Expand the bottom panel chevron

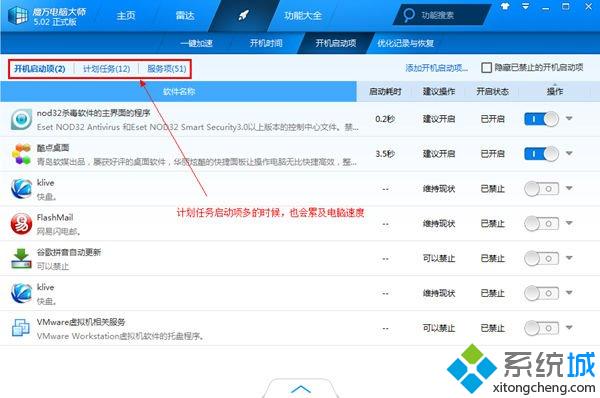(x=301, y=389)
